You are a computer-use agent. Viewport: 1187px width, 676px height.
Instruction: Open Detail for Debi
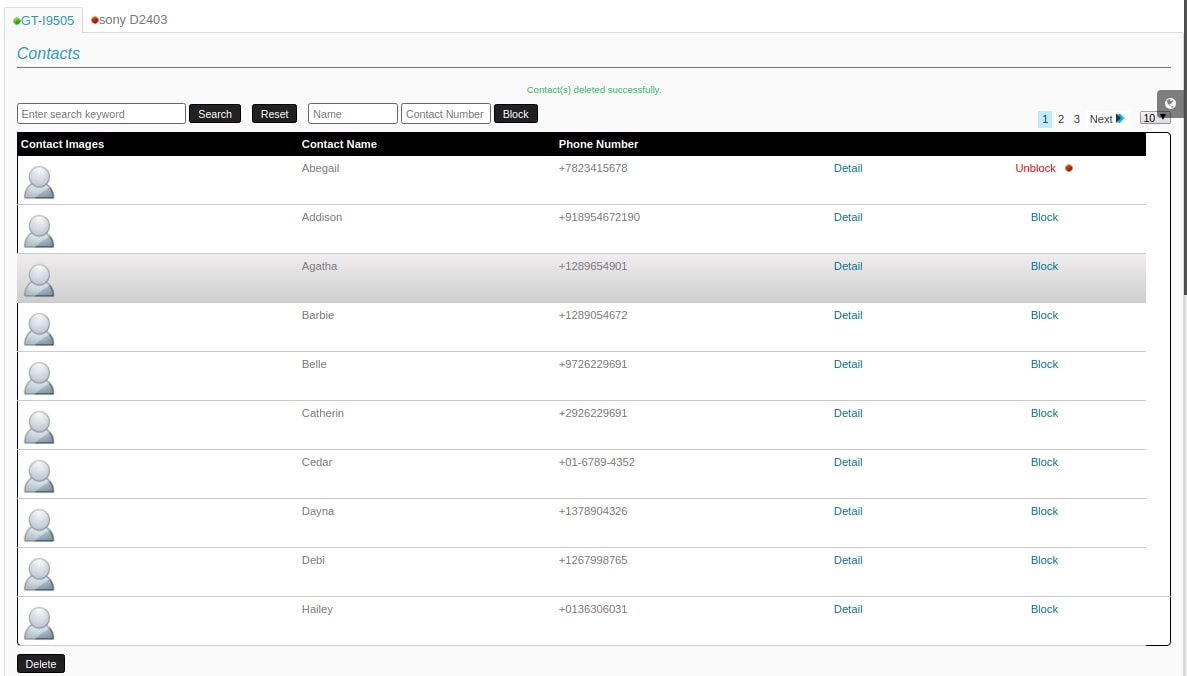848,560
